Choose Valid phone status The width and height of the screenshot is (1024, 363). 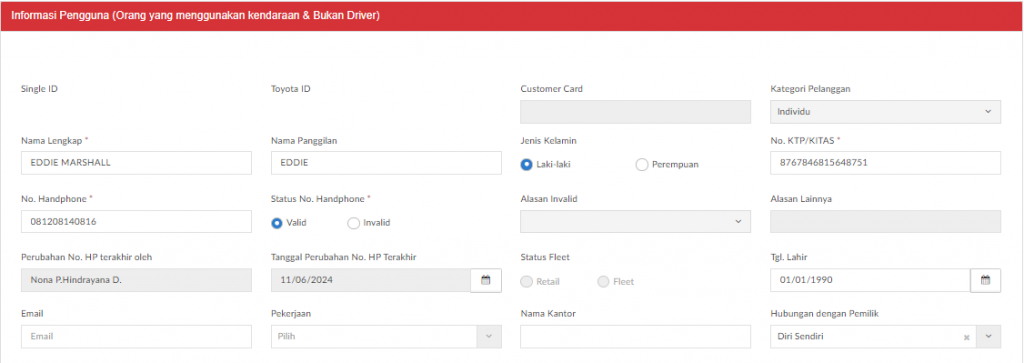pyautogui.click(x=277, y=223)
